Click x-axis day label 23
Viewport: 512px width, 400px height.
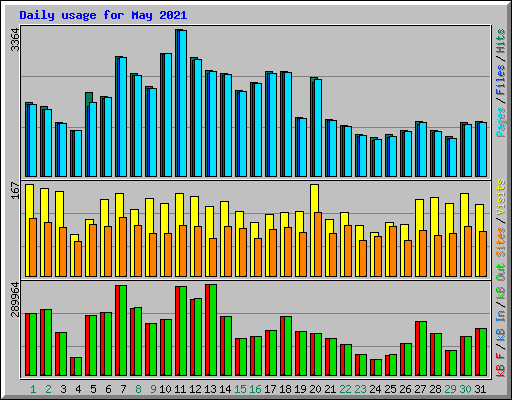[x=360, y=389]
